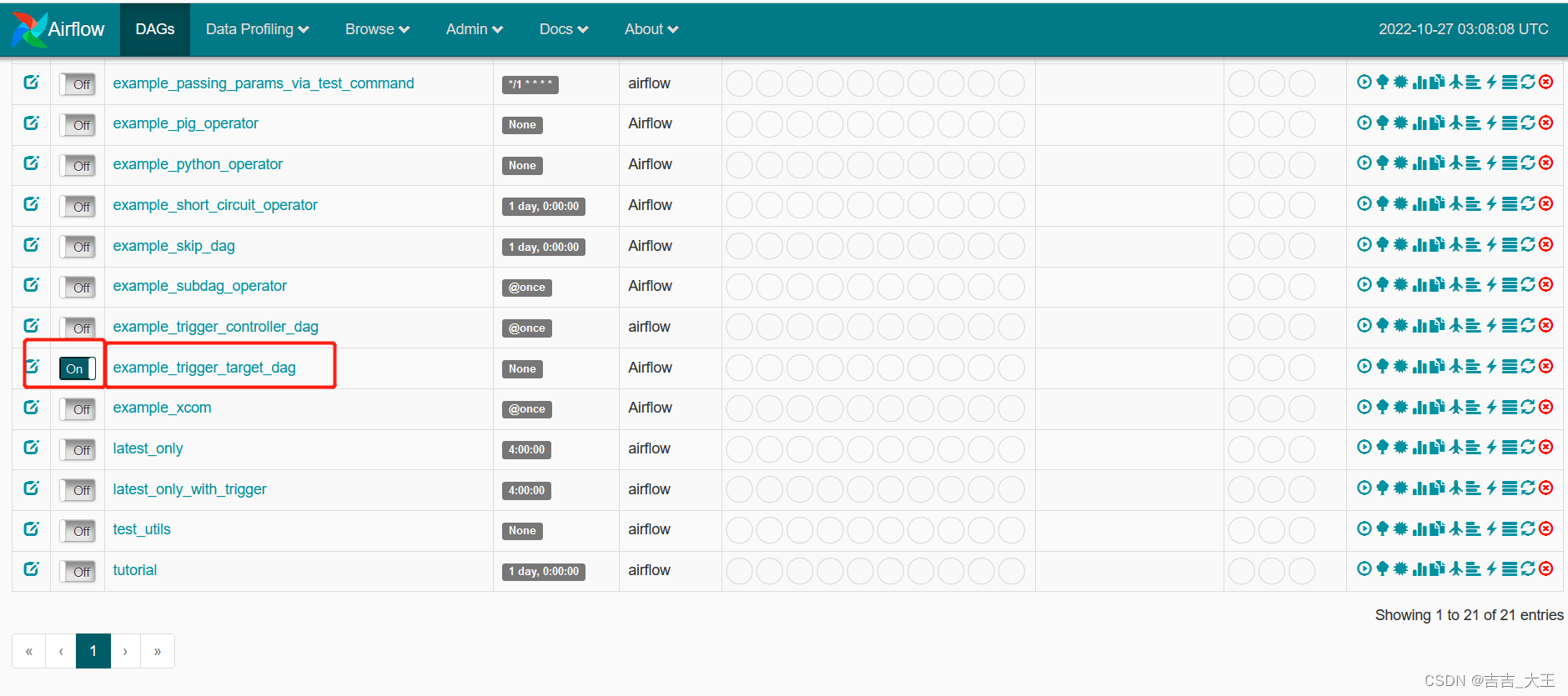Open Landing Times for example_python_operator
This screenshot has width=1568, height=696.
click(x=1456, y=163)
